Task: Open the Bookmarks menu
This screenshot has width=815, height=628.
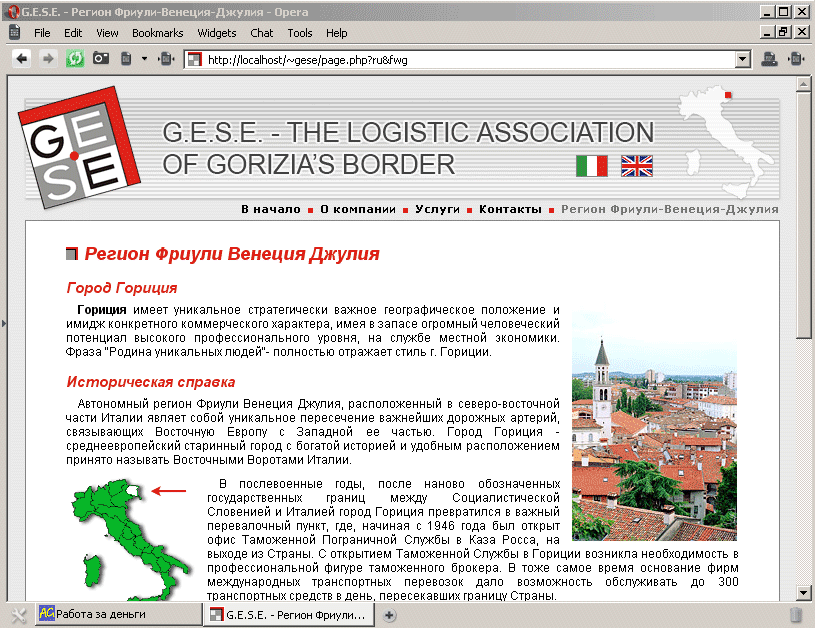Action: pyautogui.click(x=157, y=33)
